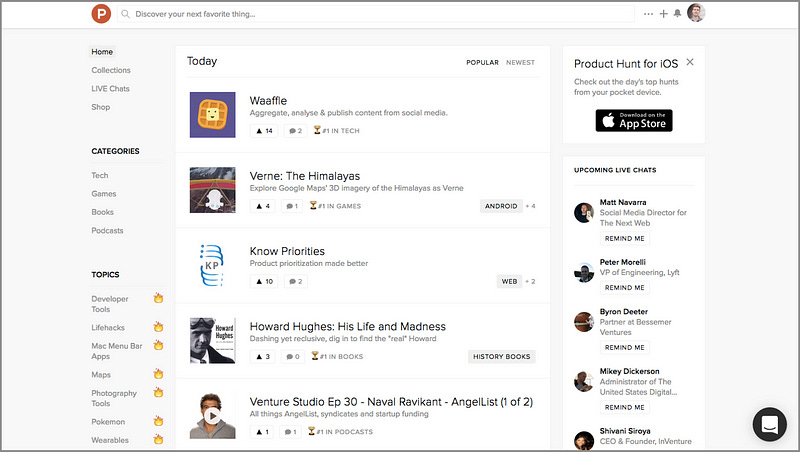Open Howard Hughes comments showing 0
Screen dimensions: 800x452
pos(293,357)
